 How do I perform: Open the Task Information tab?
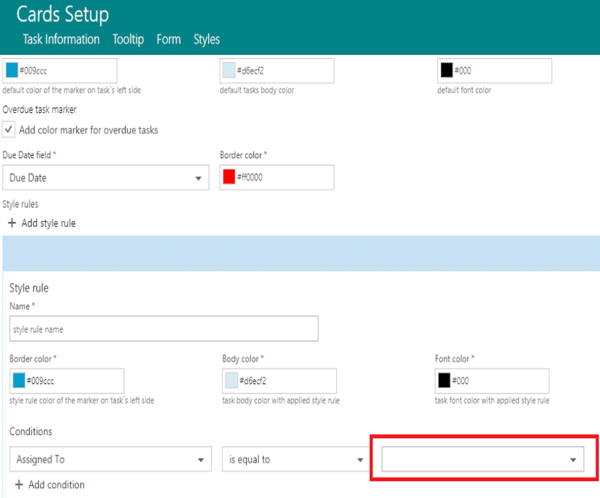point(61,39)
